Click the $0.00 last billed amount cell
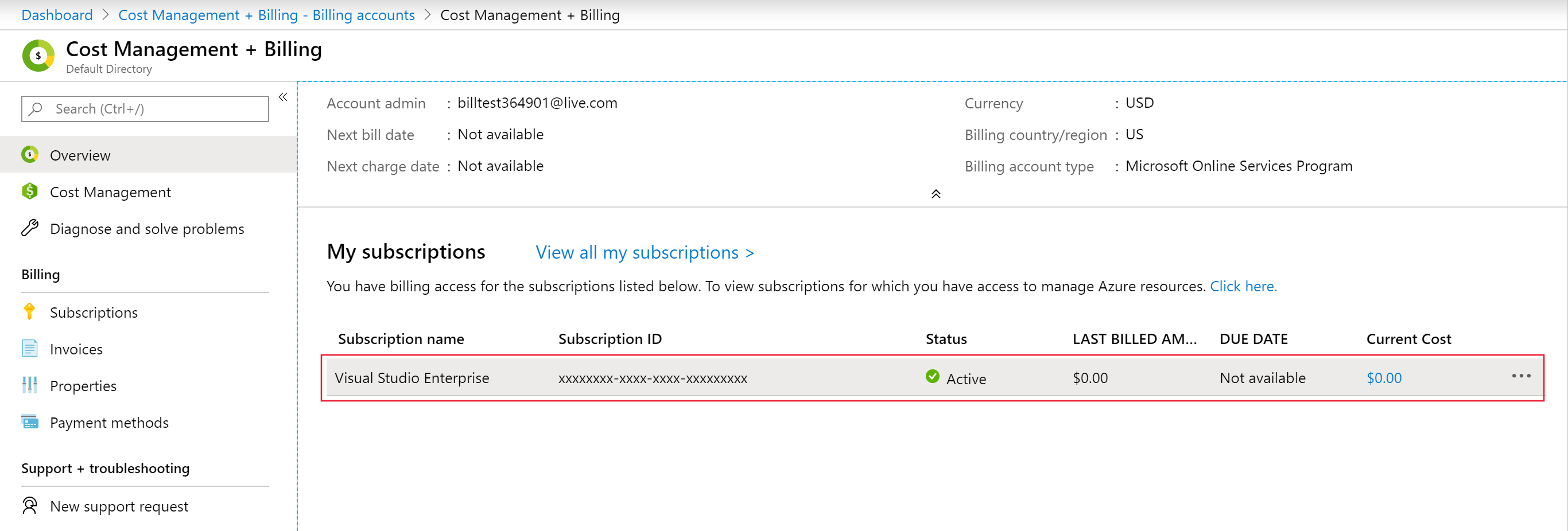The height and width of the screenshot is (531, 1568). pyautogui.click(x=1090, y=378)
